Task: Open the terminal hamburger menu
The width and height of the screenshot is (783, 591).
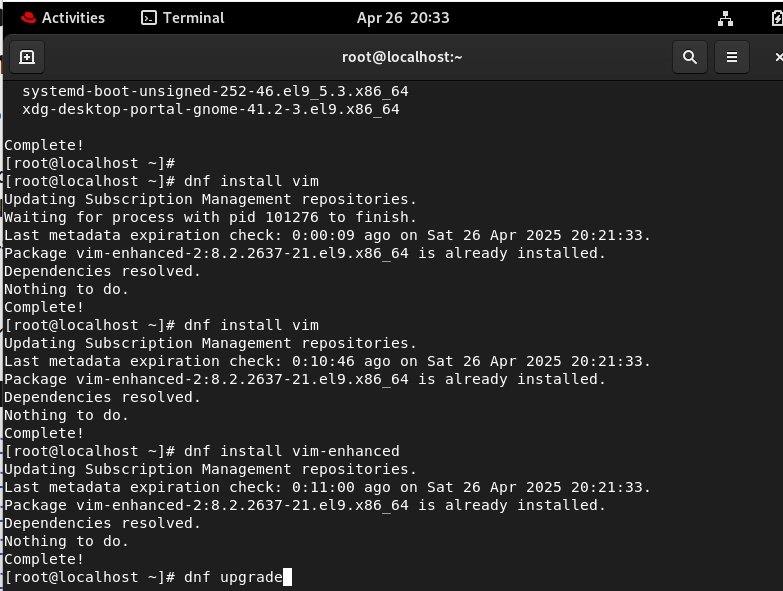Action: click(732, 57)
